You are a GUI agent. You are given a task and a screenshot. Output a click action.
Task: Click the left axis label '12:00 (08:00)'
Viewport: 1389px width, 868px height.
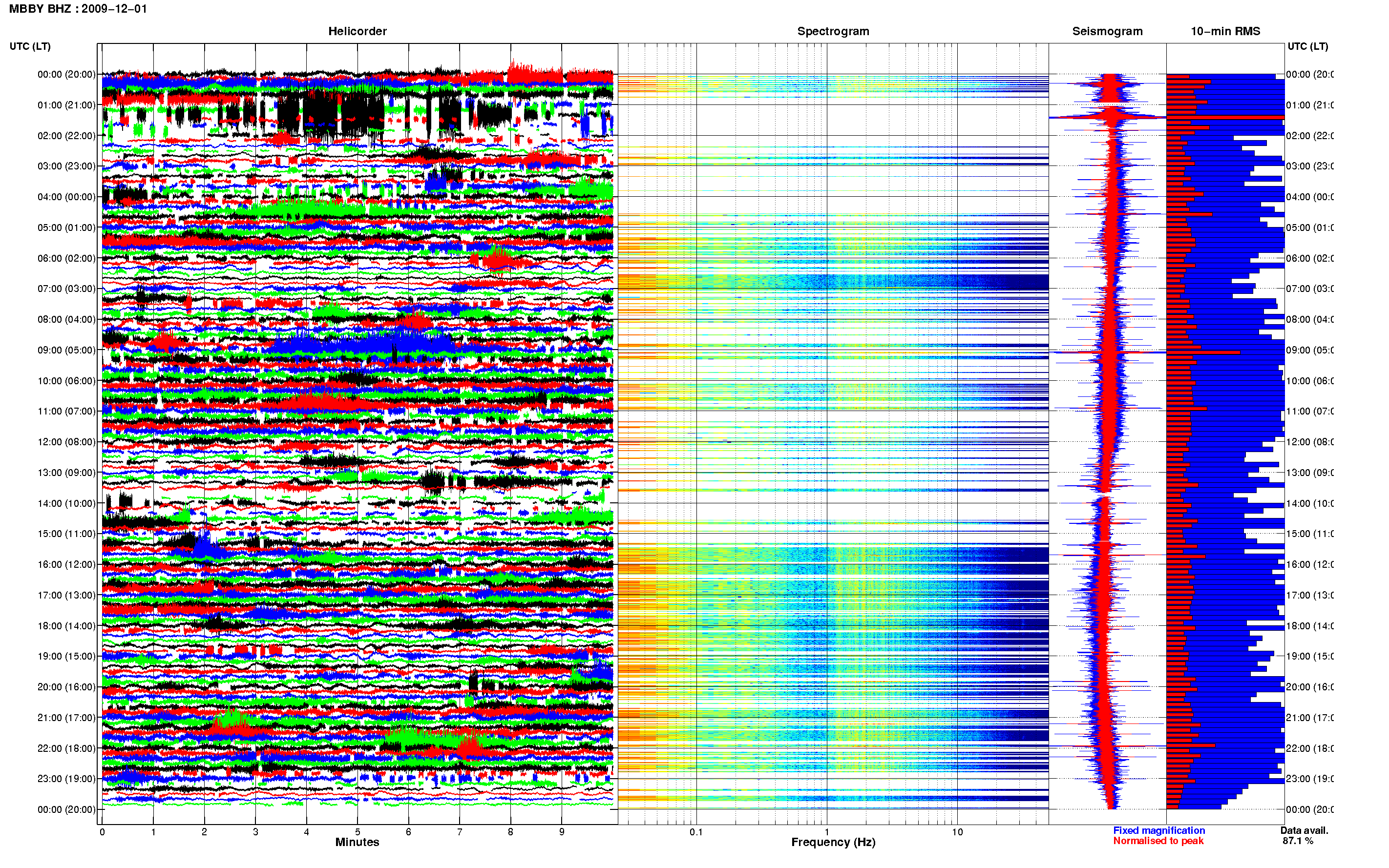pyautogui.click(x=66, y=442)
